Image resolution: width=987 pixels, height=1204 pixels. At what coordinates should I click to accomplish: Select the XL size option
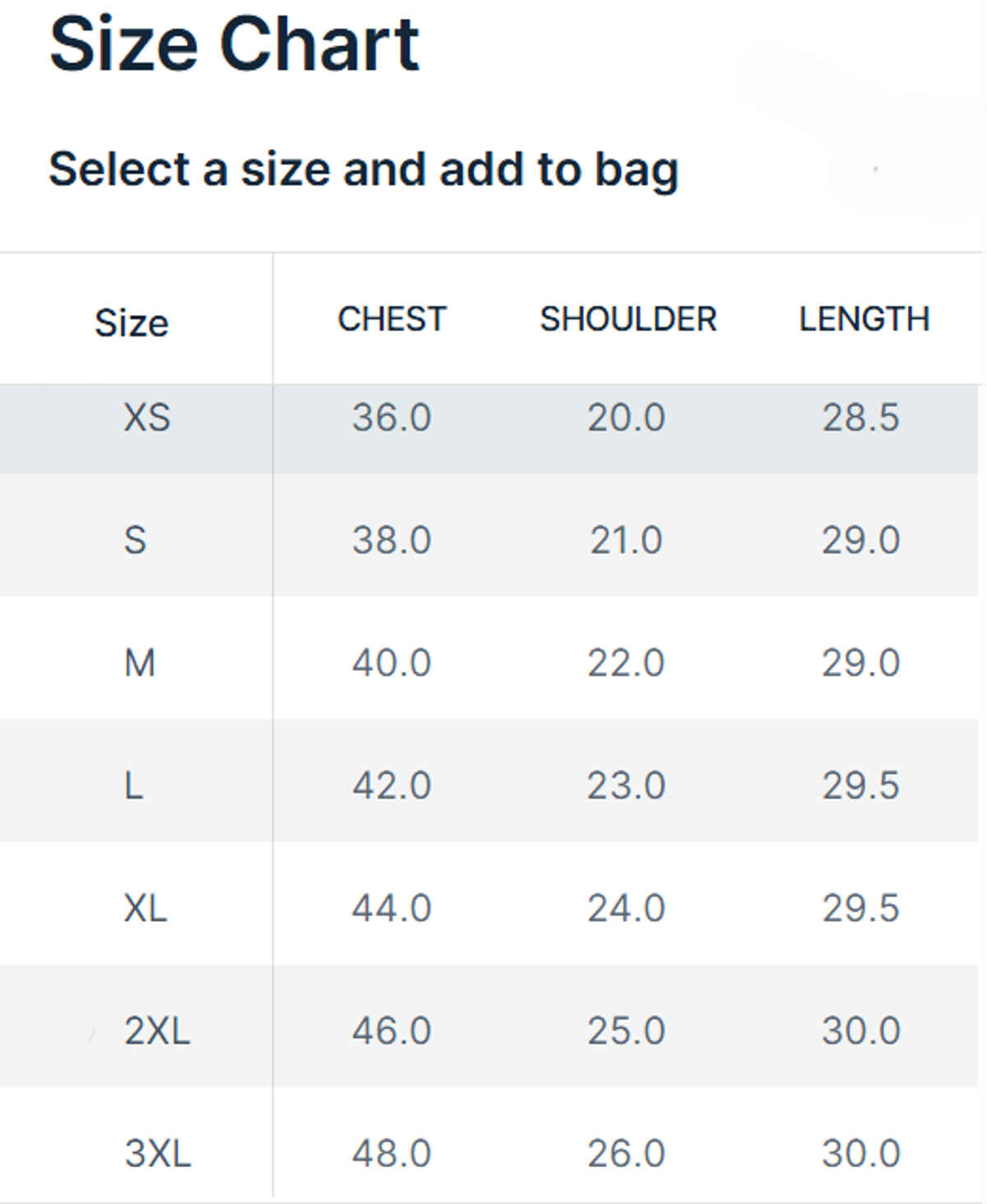coord(145,908)
